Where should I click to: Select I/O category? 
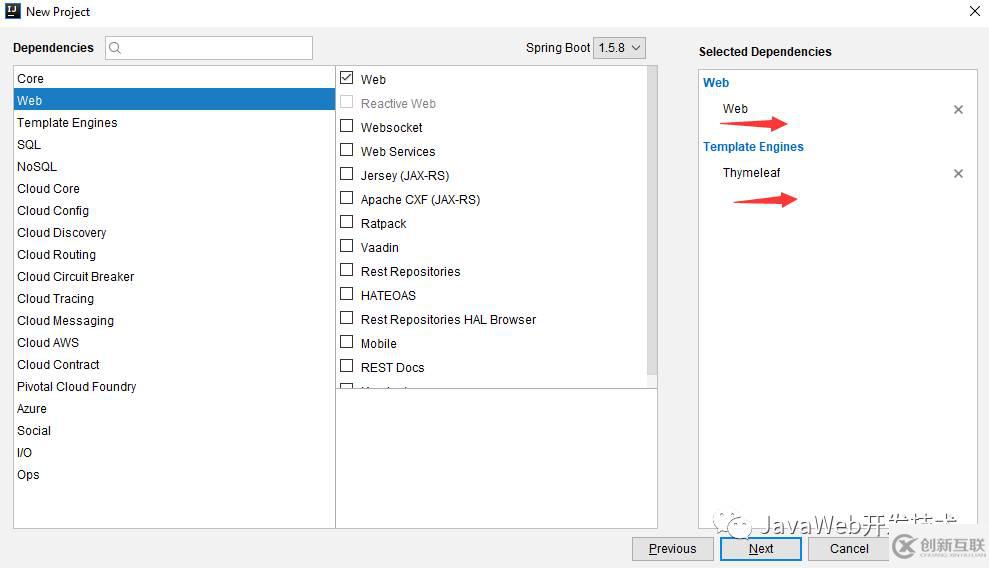click(x=174, y=453)
